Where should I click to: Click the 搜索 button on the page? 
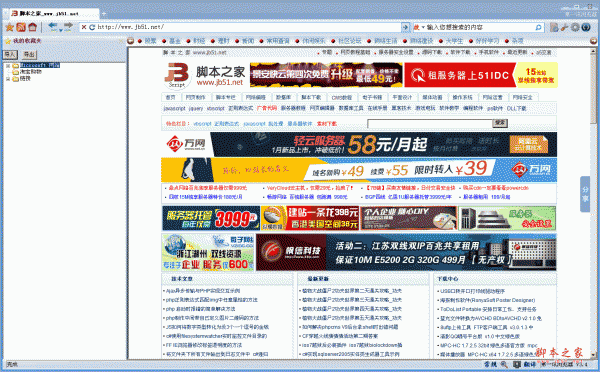500,123
